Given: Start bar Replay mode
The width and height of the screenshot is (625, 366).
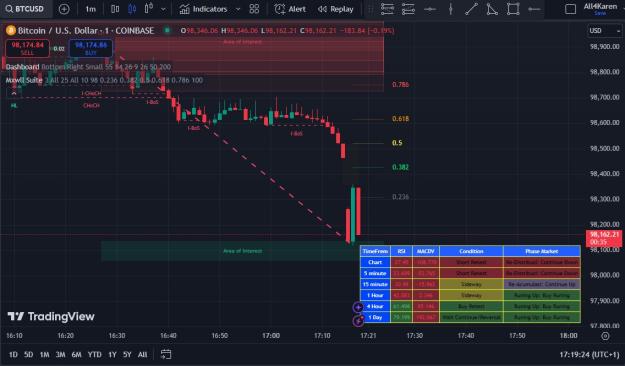Looking at the screenshot, I should click(336, 9).
